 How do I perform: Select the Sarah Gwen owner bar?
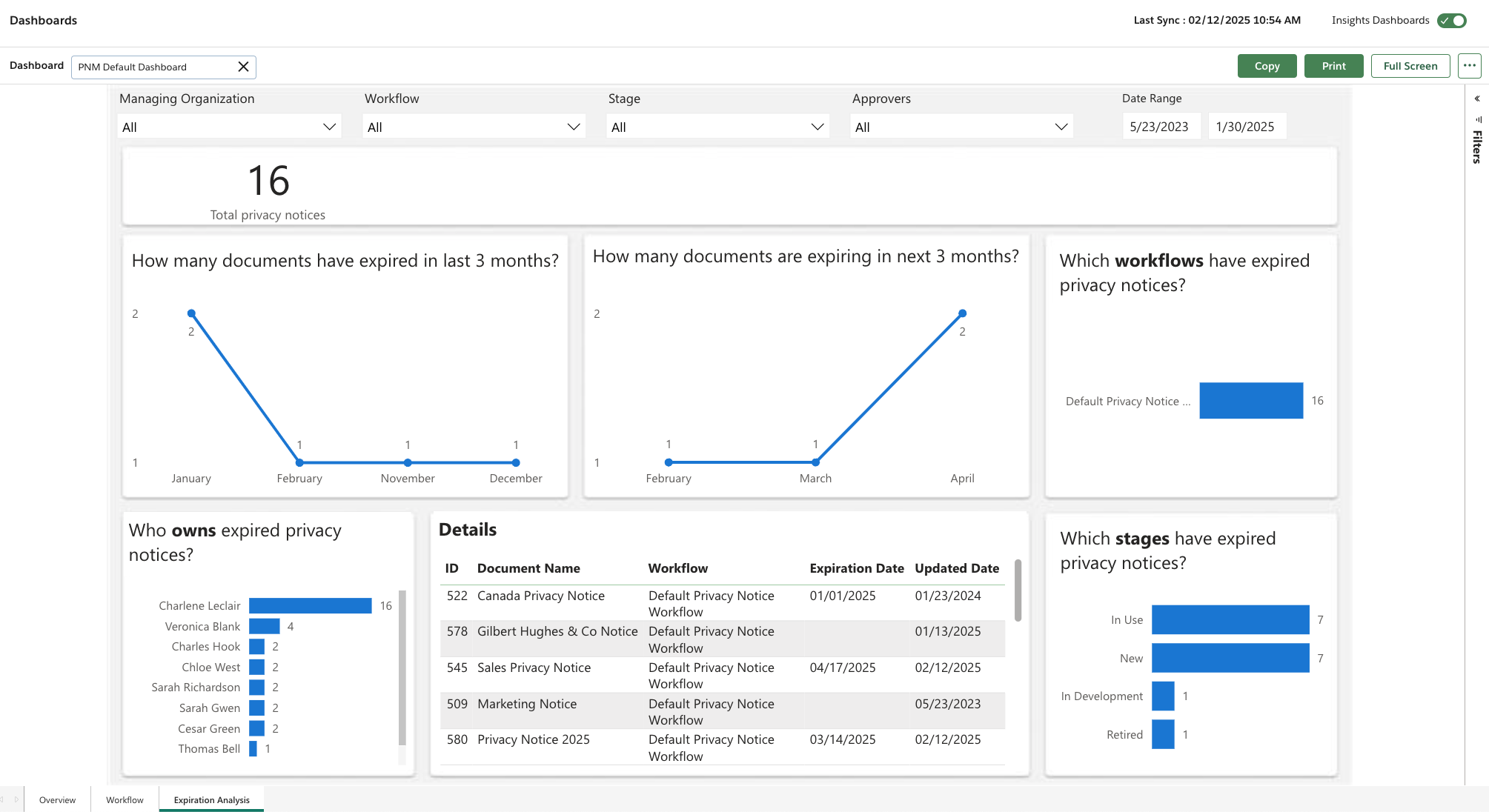point(256,708)
